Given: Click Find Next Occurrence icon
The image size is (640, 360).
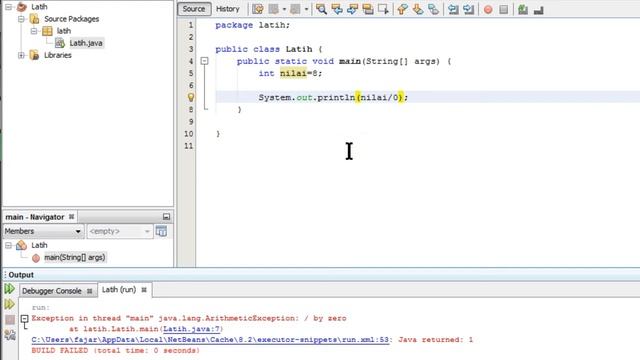Looking at the screenshot, I should pyautogui.click(x=352, y=9).
